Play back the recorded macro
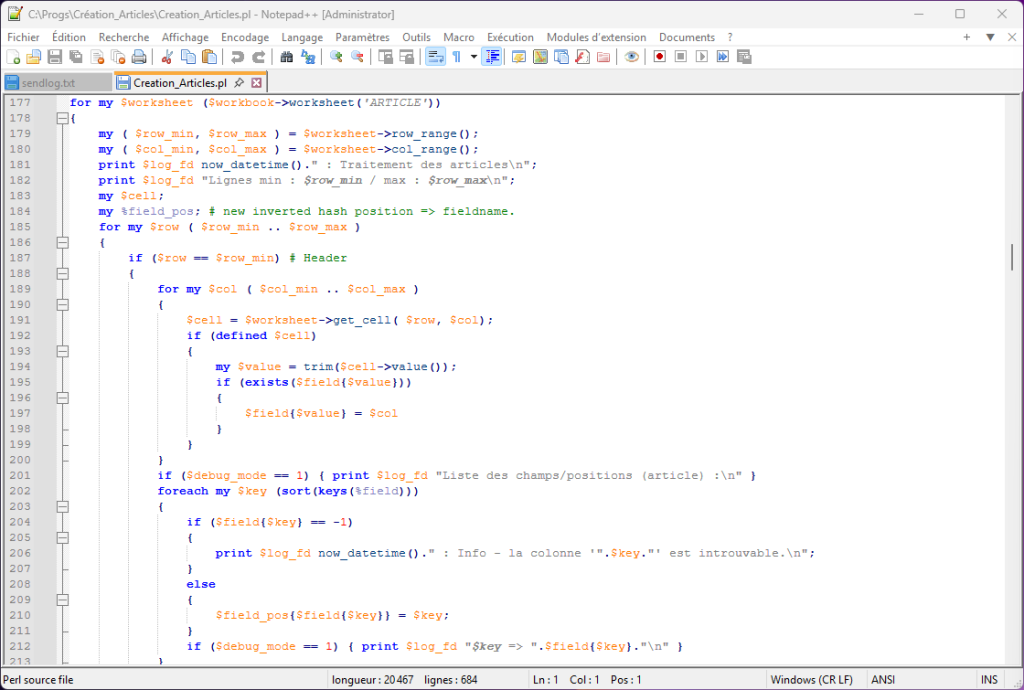Image resolution: width=1024 pixels, height=690 pixels. pos(702,57)
